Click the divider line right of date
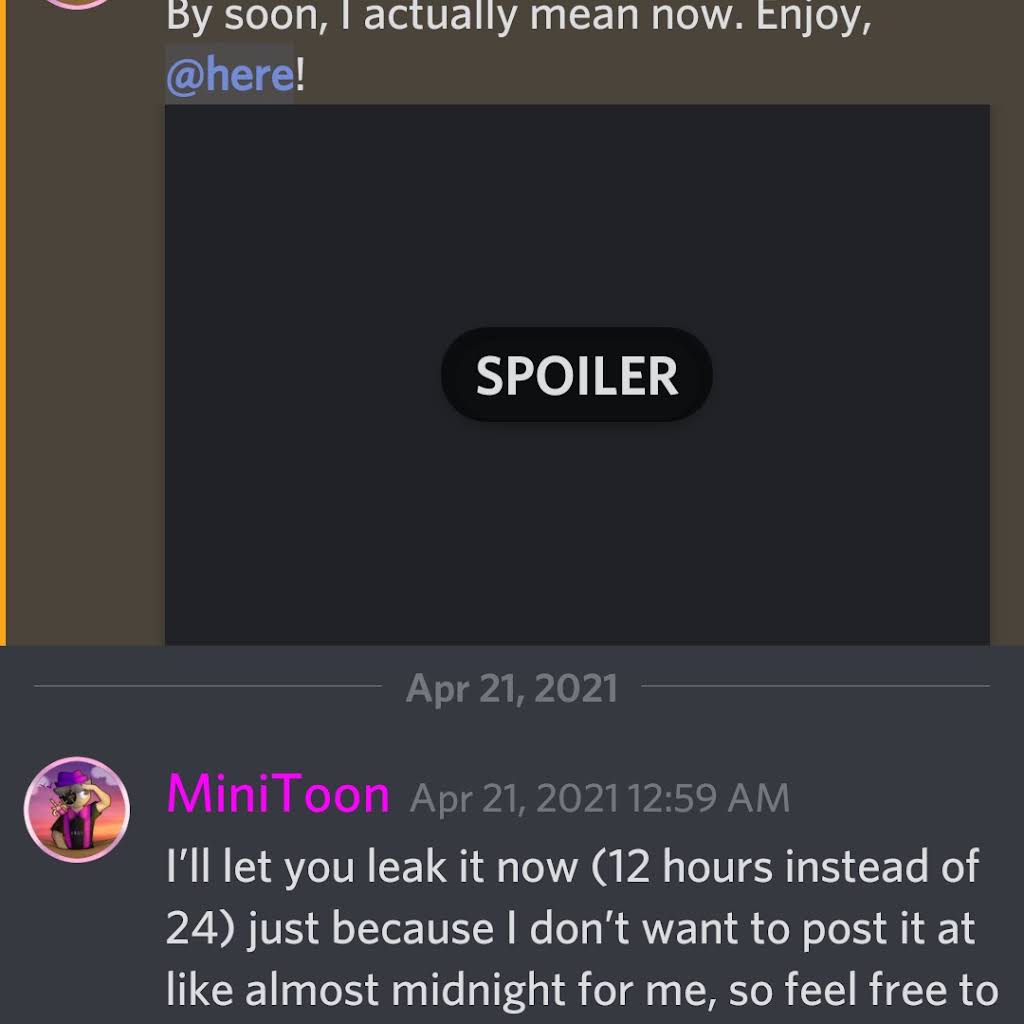Viewport: 1024px width, 1024px height. point(816,686)
